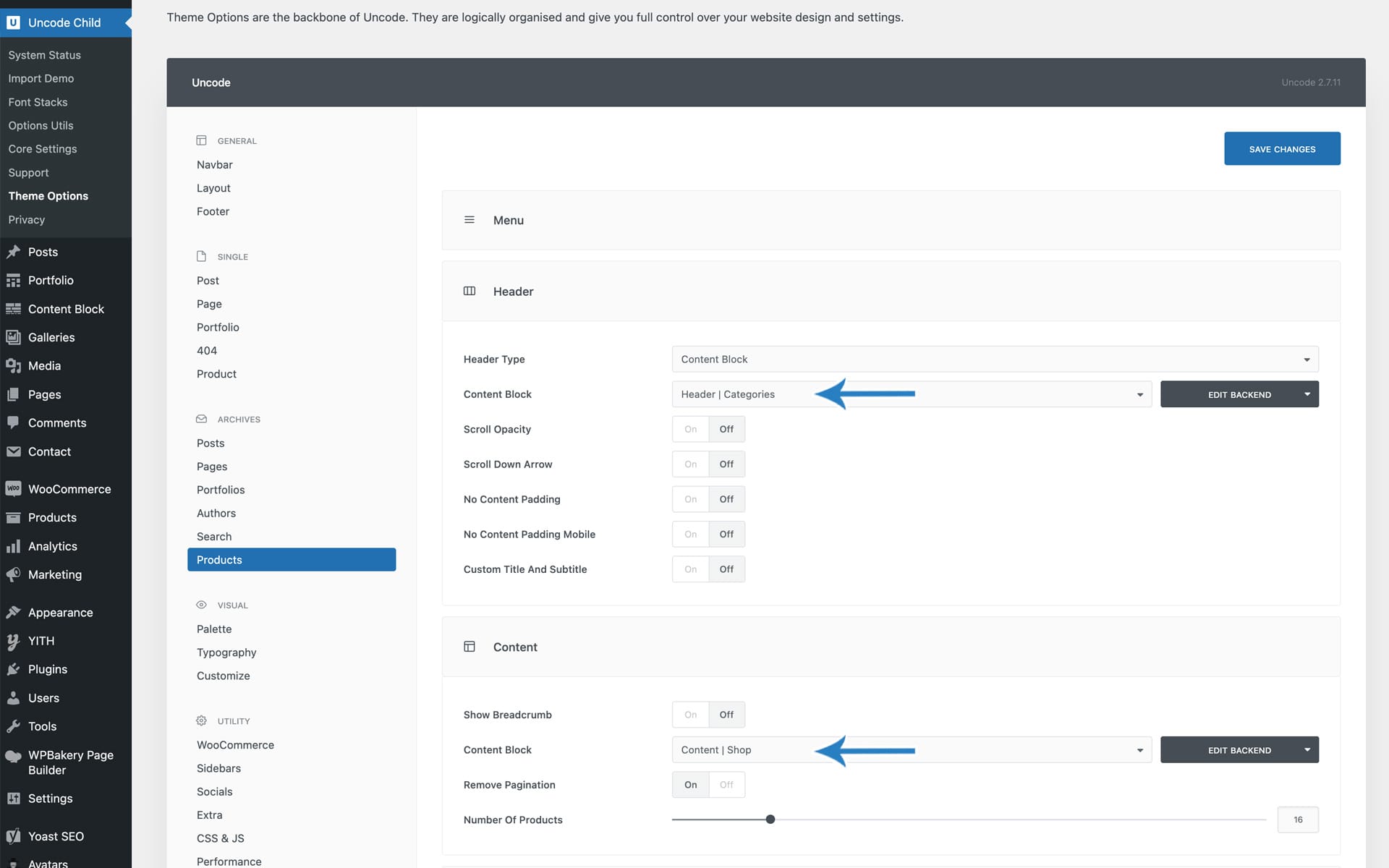Screen dimensions: 1389x868
Task: Open the Layout options tab
Action: 213,188
